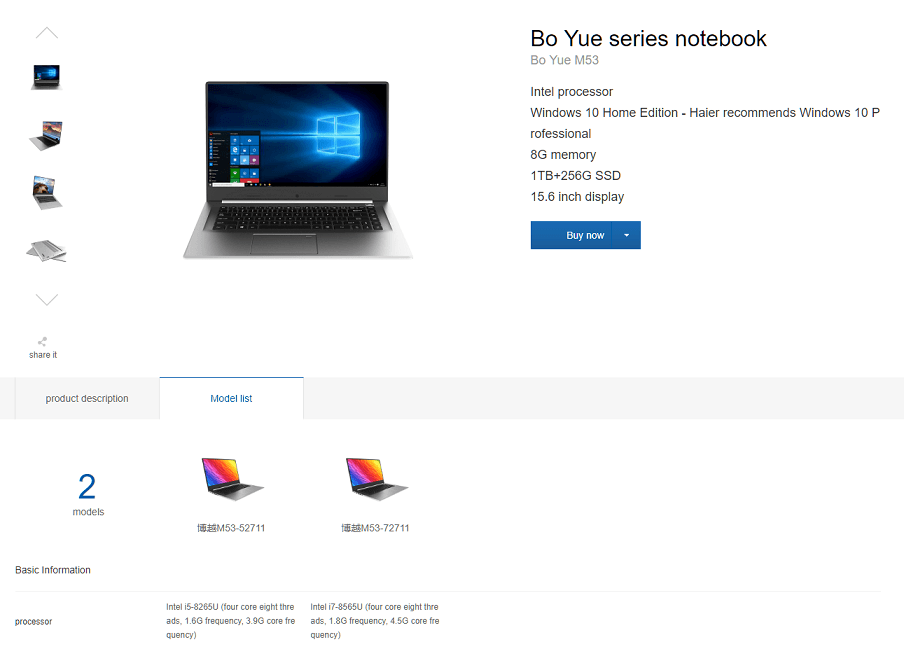The image size is (904, 649).
Task: Click the Basic Information section heading
Action: click(x=53, y=570)
